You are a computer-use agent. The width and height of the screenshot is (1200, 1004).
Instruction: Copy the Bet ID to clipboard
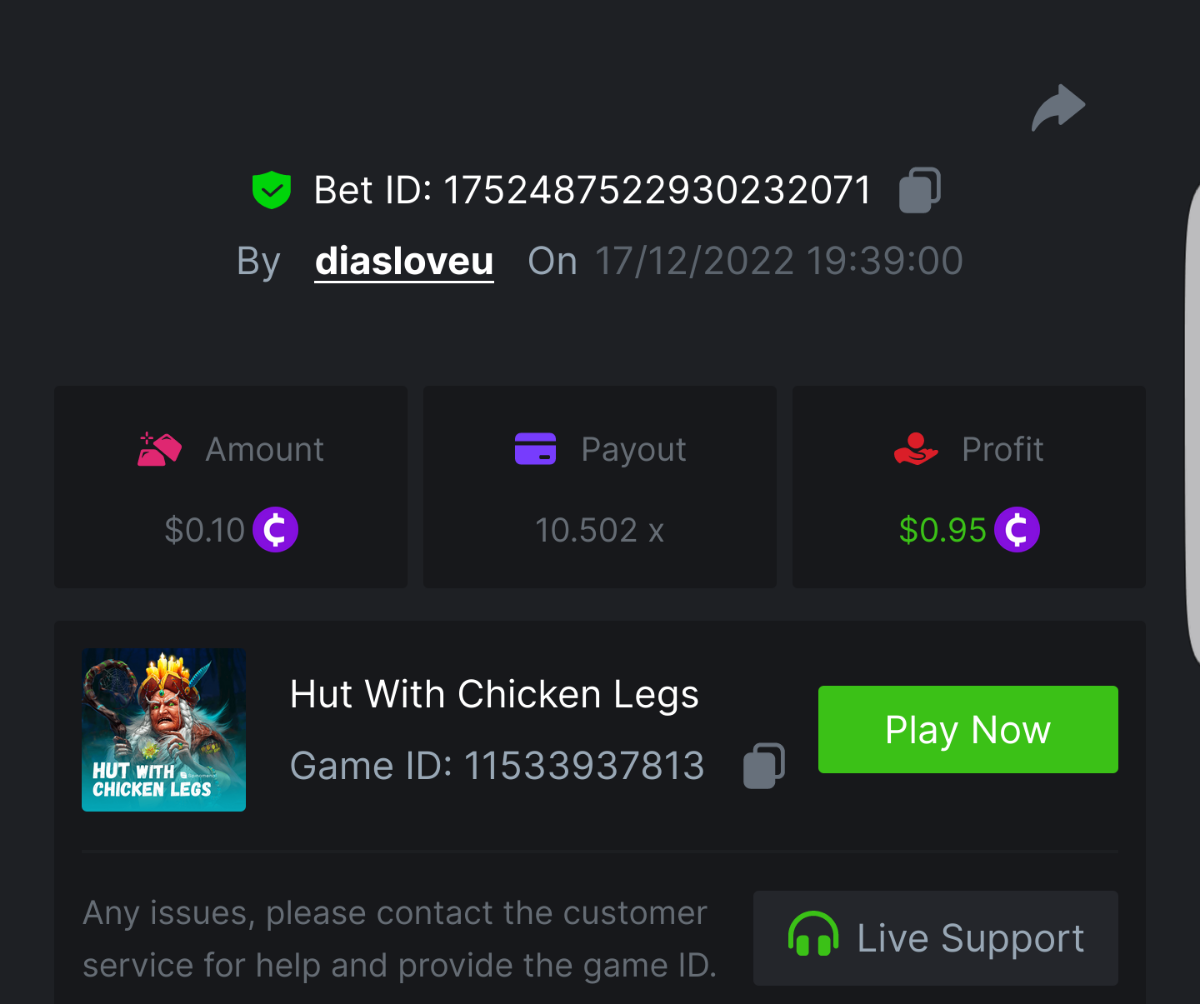tap(920, 190)
